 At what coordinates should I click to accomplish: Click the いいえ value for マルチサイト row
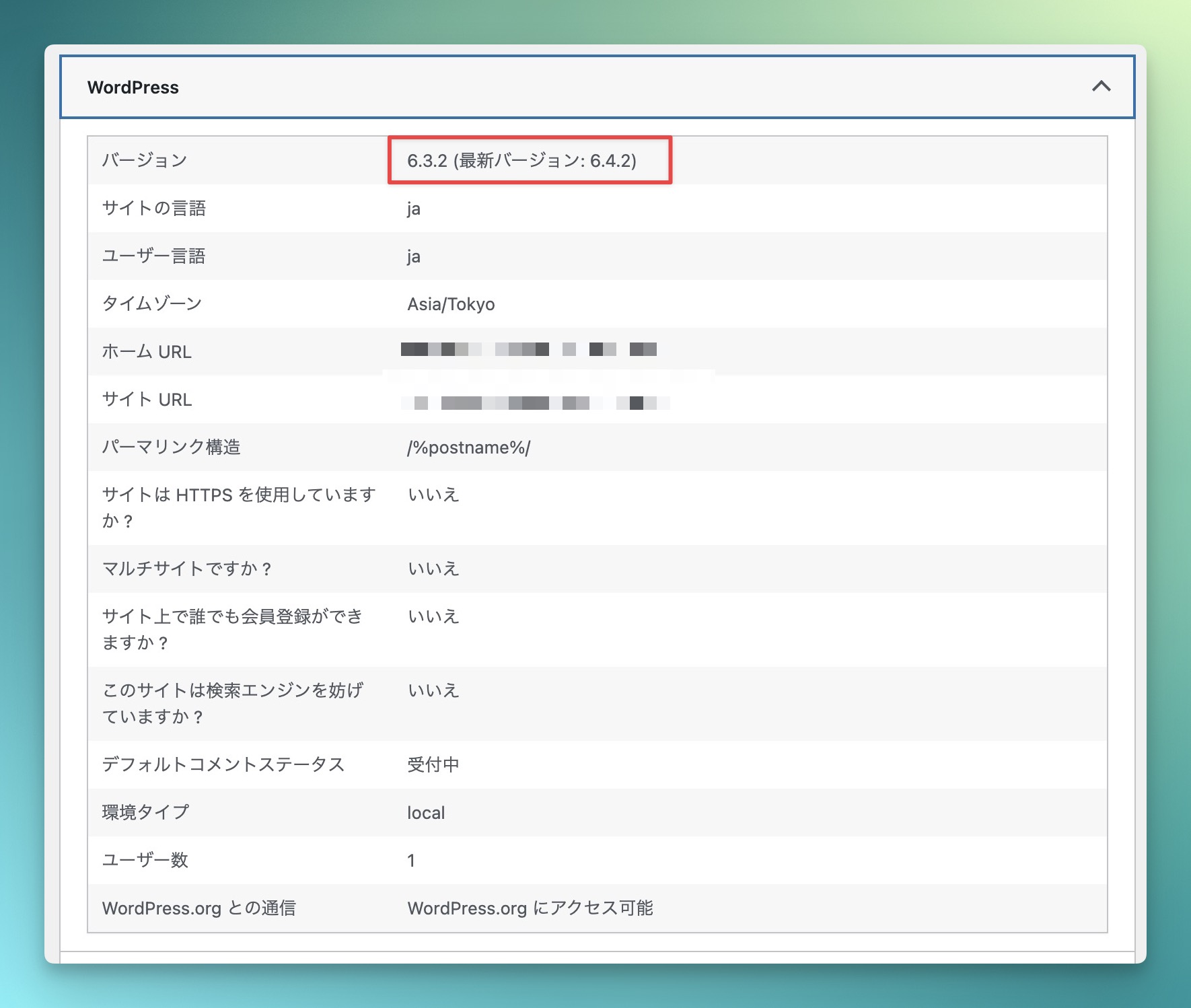[x=433, y=569]
